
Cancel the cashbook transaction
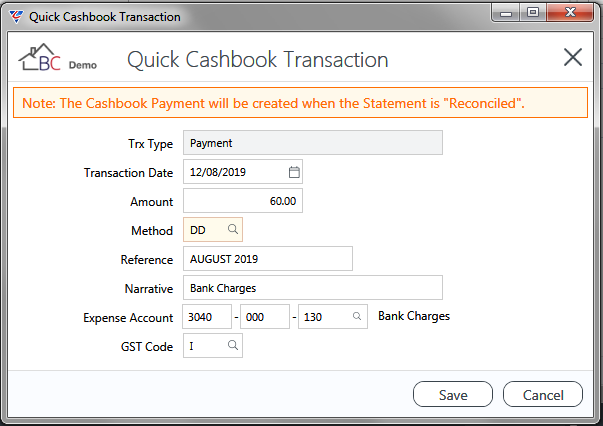(x=543, y=394)
